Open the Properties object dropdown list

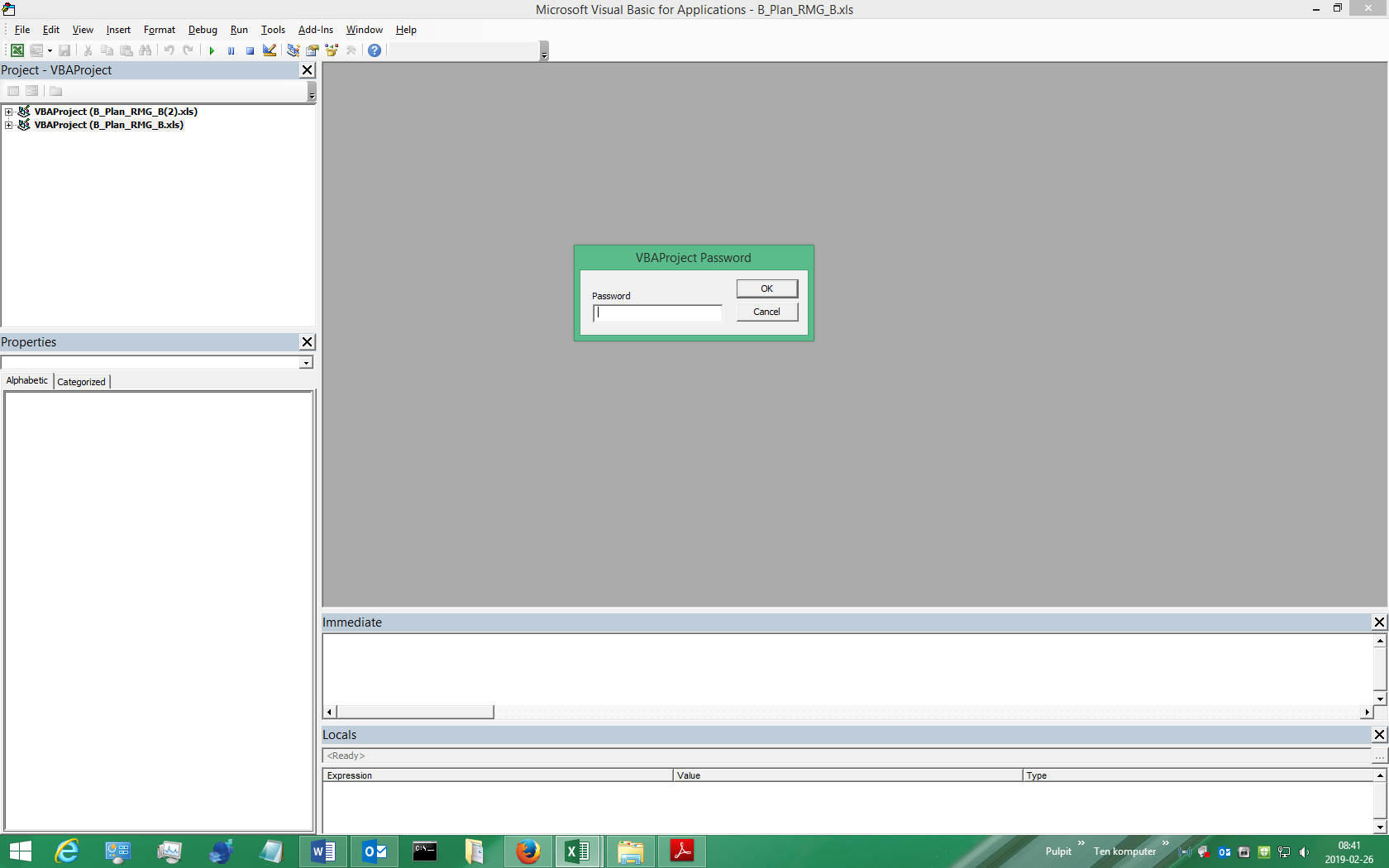(306, 363)
